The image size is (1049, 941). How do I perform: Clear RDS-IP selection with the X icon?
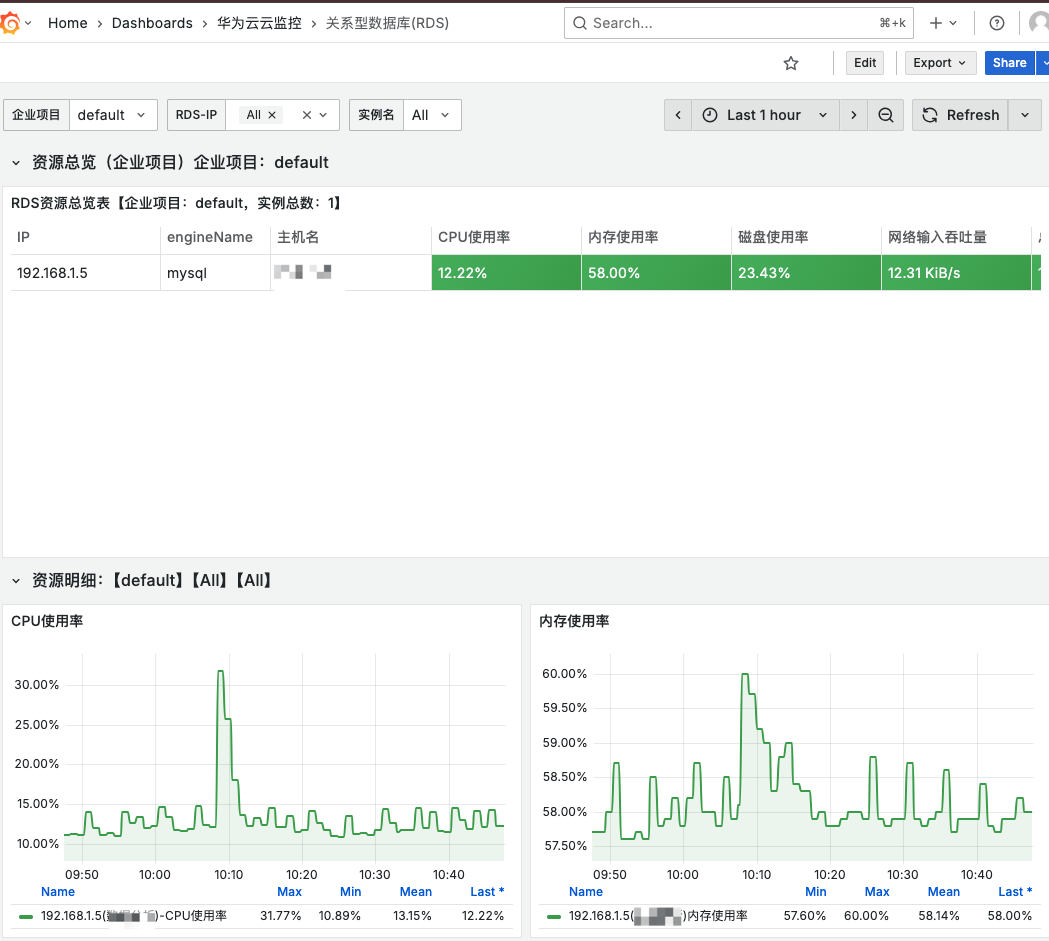tap(307, 115)
